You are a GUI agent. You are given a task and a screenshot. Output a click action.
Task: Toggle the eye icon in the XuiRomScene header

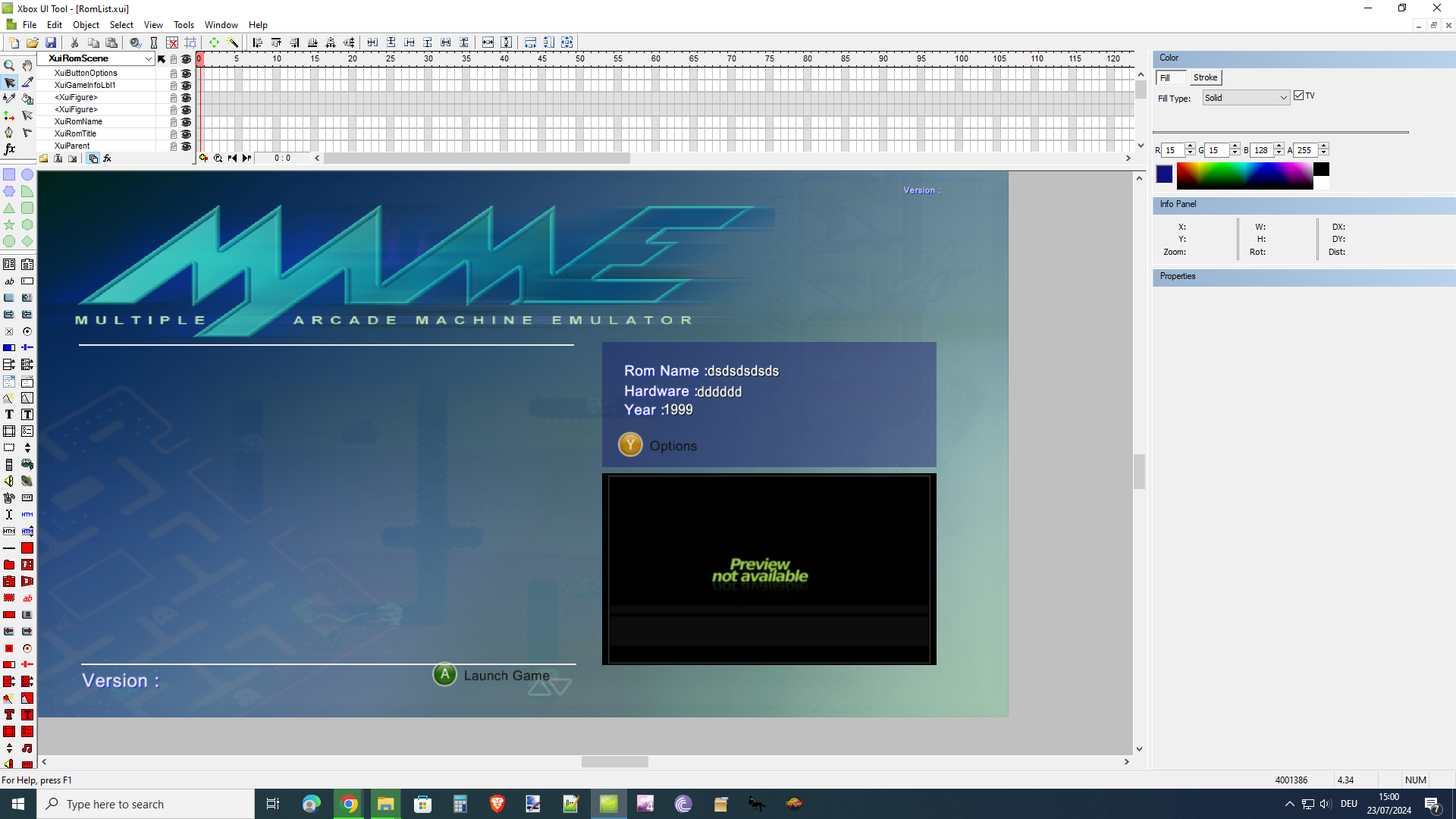[x=187, y=59]
